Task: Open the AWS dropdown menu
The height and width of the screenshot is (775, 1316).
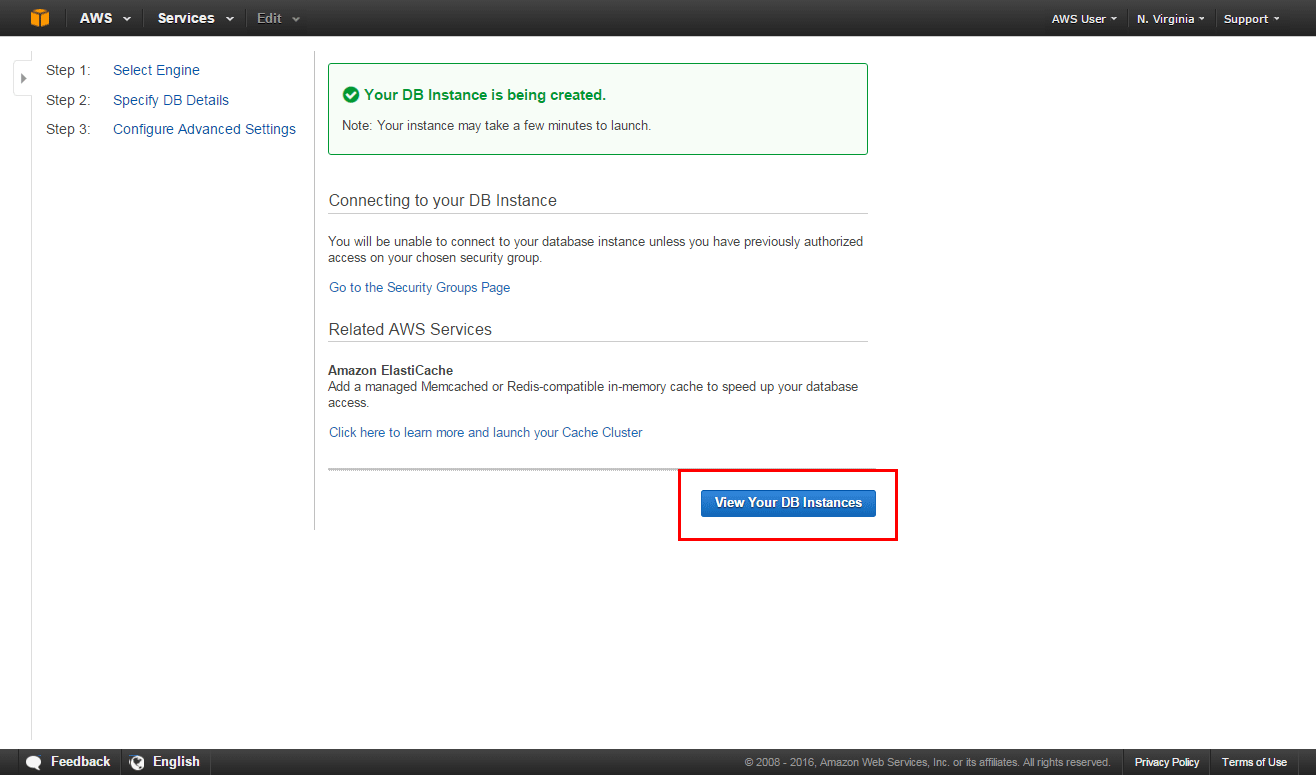Action: pyautogui.click(x=105, y=18)
